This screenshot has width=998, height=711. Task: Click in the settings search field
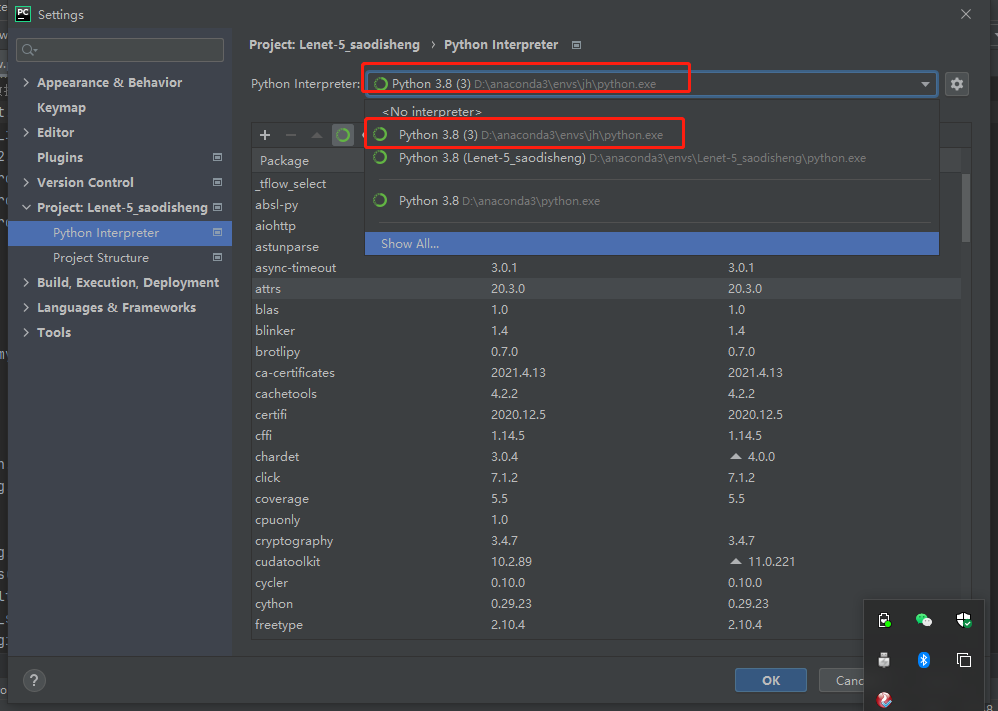(x=120, y=50)
